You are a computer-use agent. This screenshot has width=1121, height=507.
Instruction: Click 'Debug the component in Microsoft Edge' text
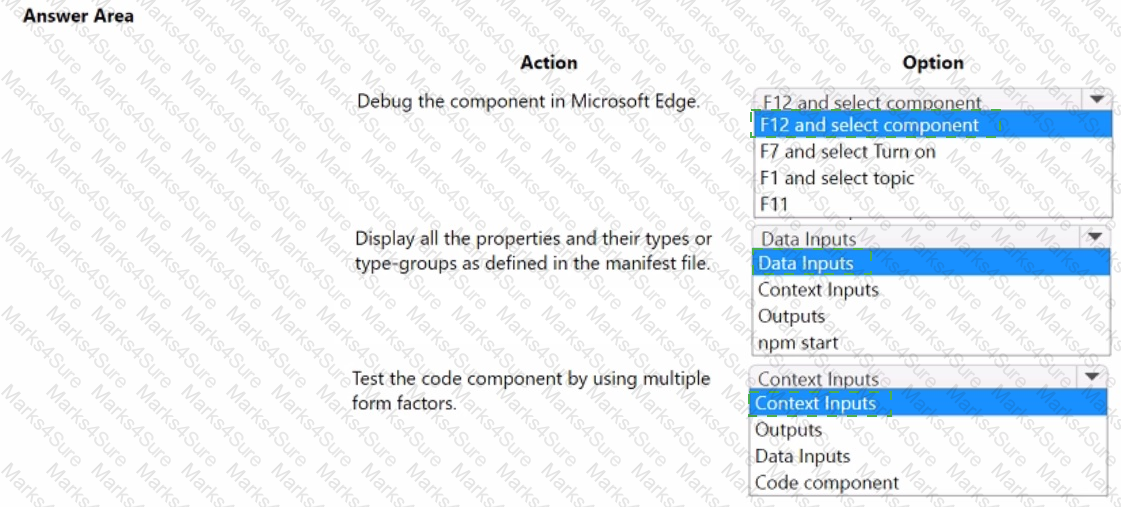pyautogui.click(x=528, y=100)
